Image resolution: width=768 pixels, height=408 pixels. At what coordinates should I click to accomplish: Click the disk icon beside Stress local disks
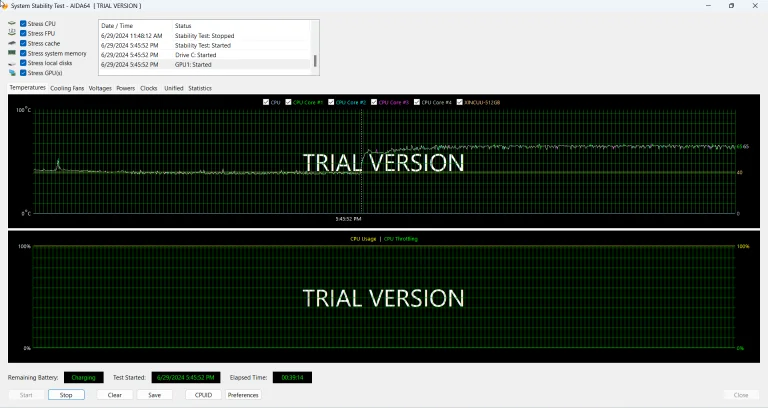click(12, 63)
